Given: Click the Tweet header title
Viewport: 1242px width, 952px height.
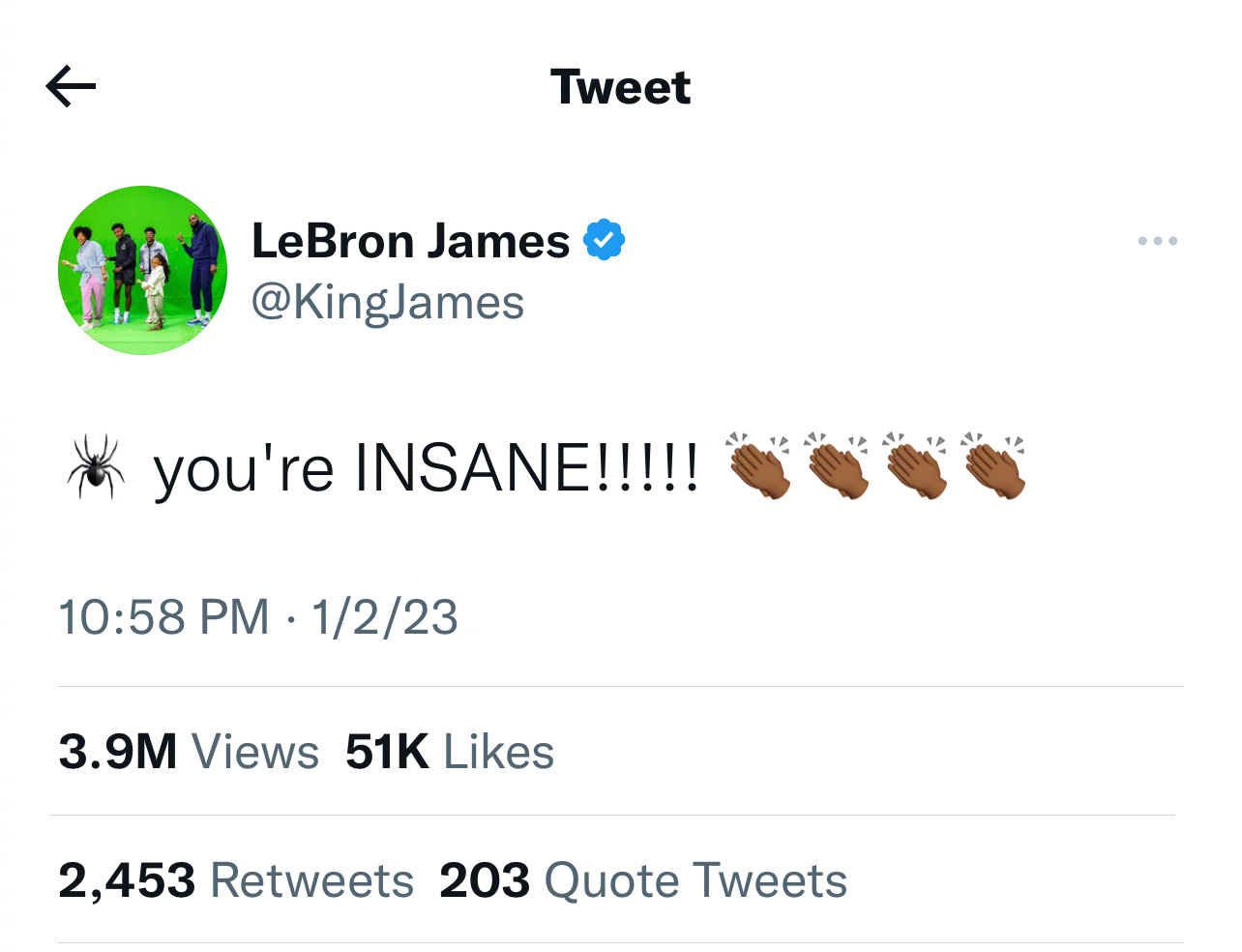Looking at the screenshot, I should point(620,87).
